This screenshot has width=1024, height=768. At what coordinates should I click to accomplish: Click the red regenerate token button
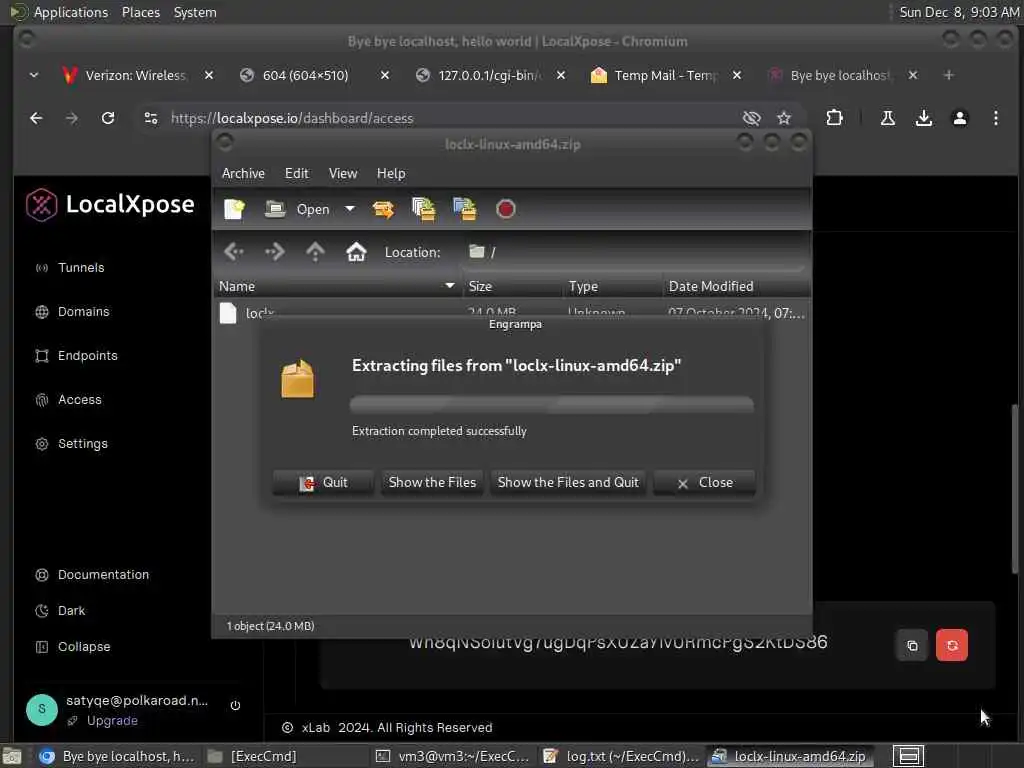pos(952,645)
